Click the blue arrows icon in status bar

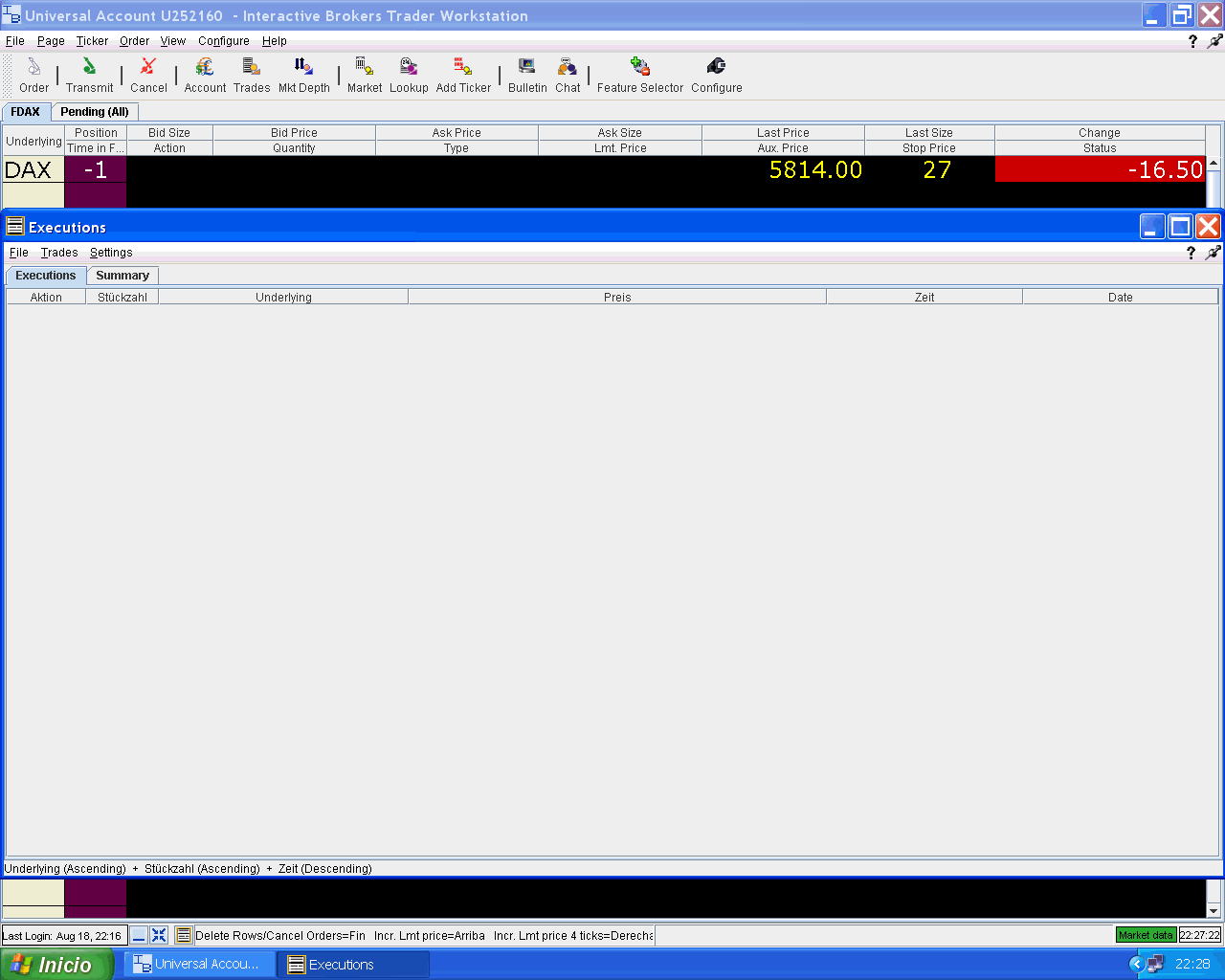(159, 935)
